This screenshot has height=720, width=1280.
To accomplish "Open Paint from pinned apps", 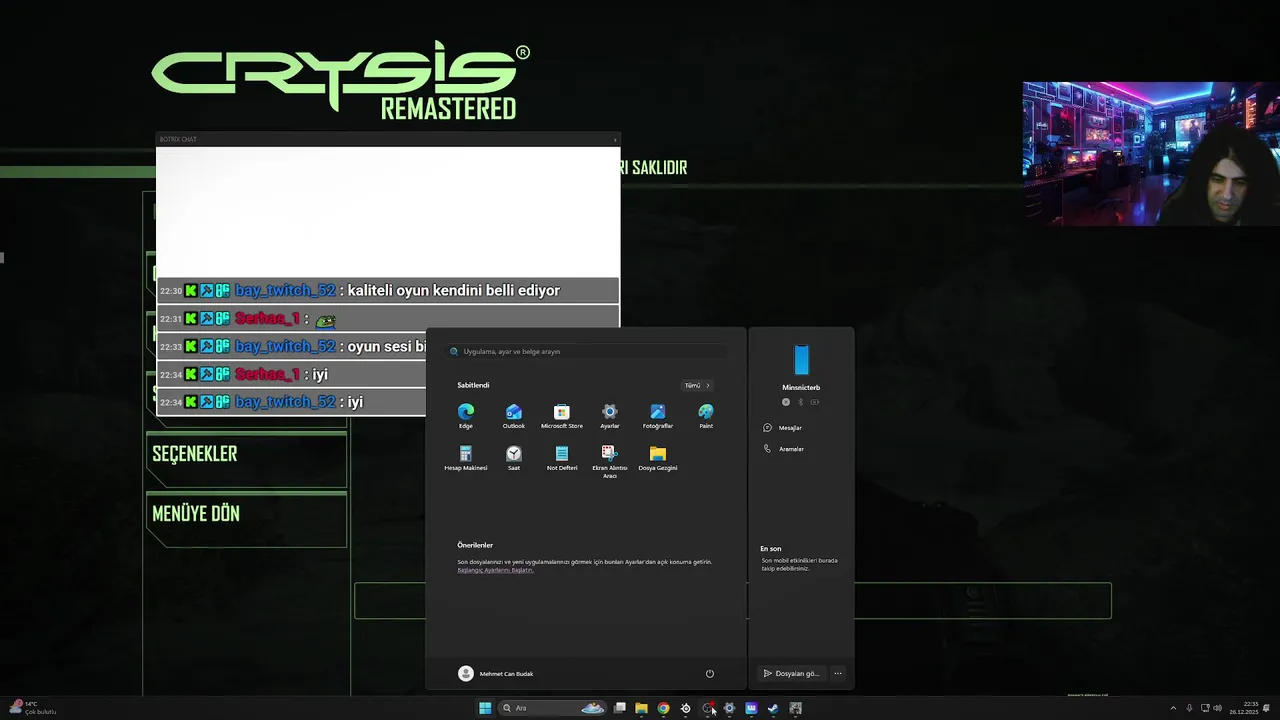I will [706, 416].
